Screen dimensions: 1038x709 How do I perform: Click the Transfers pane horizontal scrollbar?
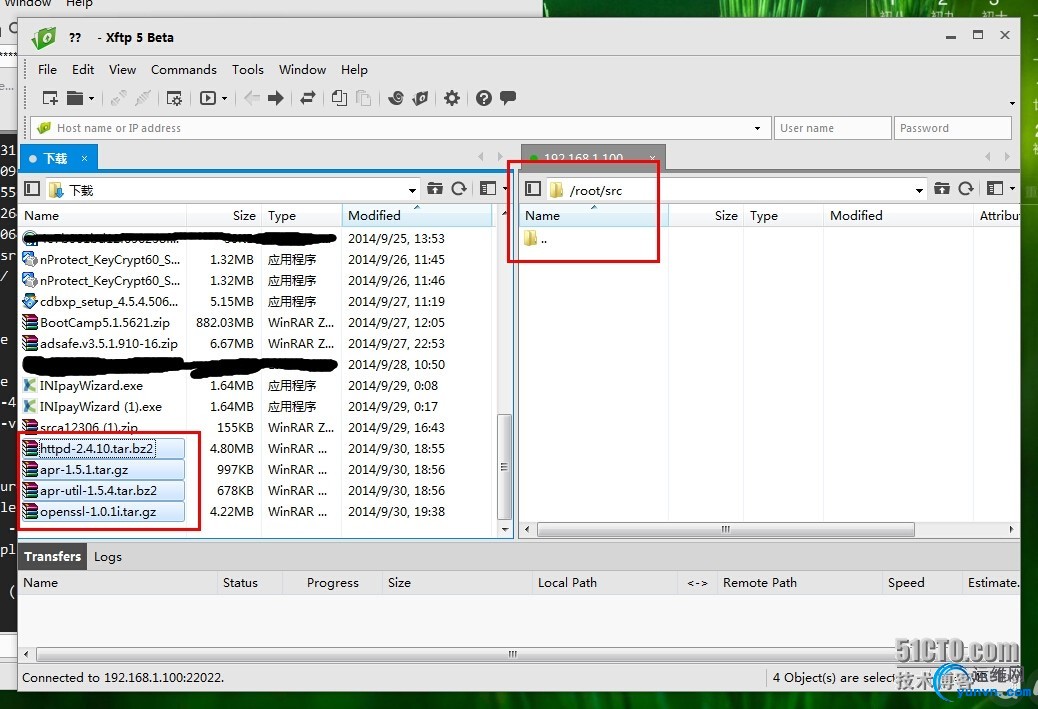[514, 654]
